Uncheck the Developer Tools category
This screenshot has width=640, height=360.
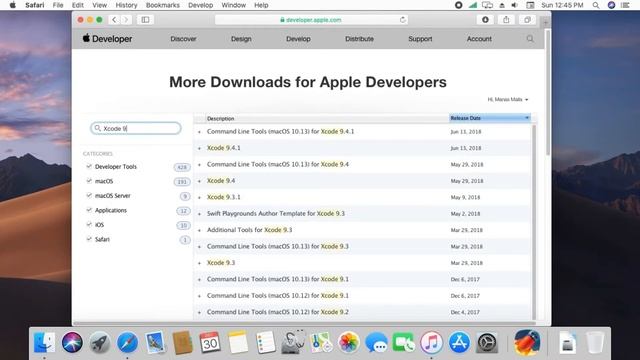point(89,166)
